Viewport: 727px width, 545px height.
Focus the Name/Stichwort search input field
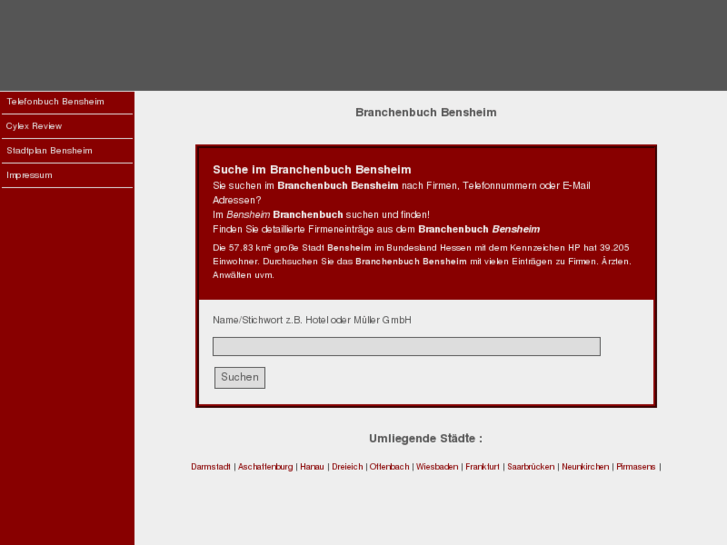point(407,346)
